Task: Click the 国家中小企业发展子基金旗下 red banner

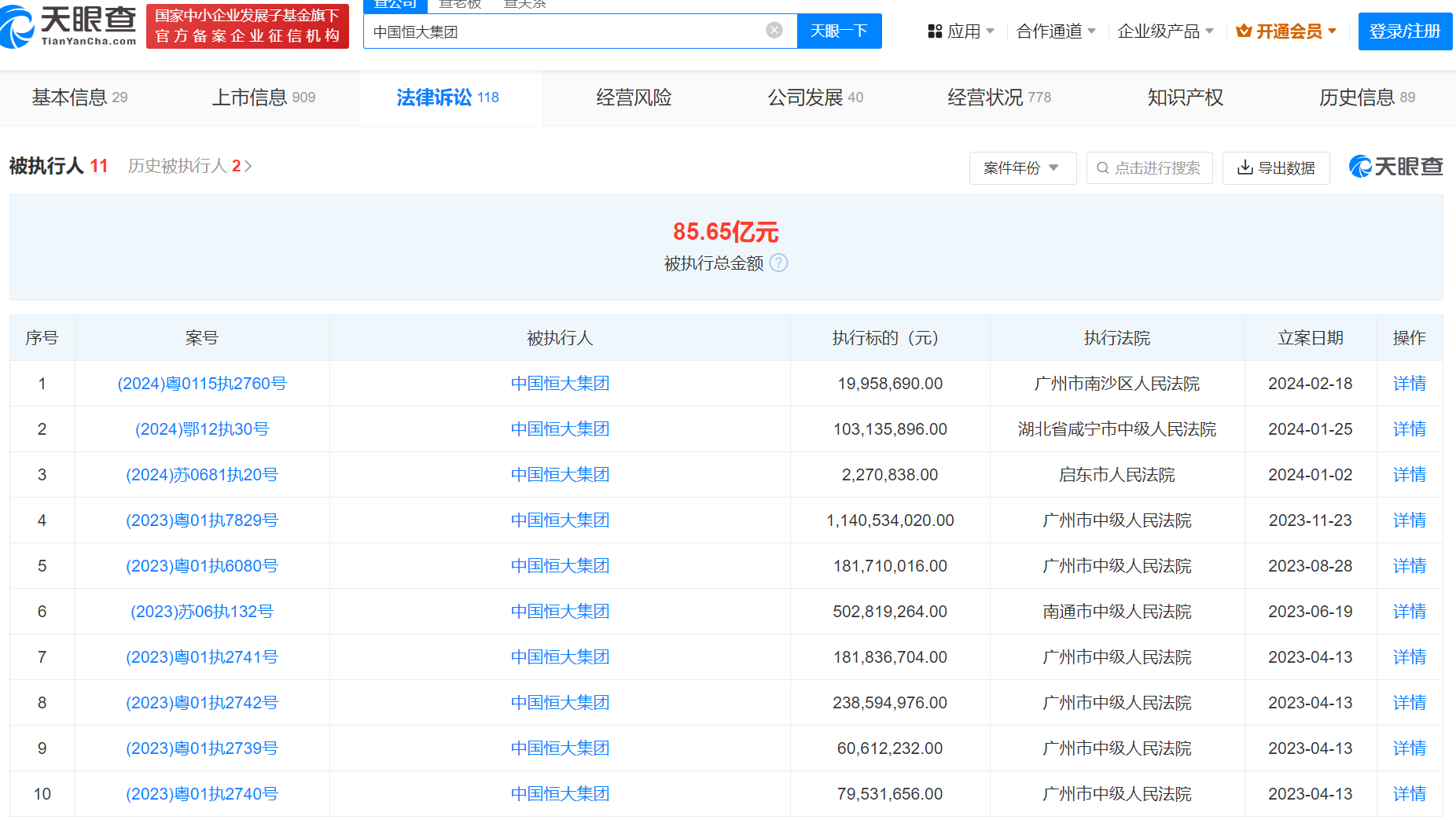Action: coord(248,26)
